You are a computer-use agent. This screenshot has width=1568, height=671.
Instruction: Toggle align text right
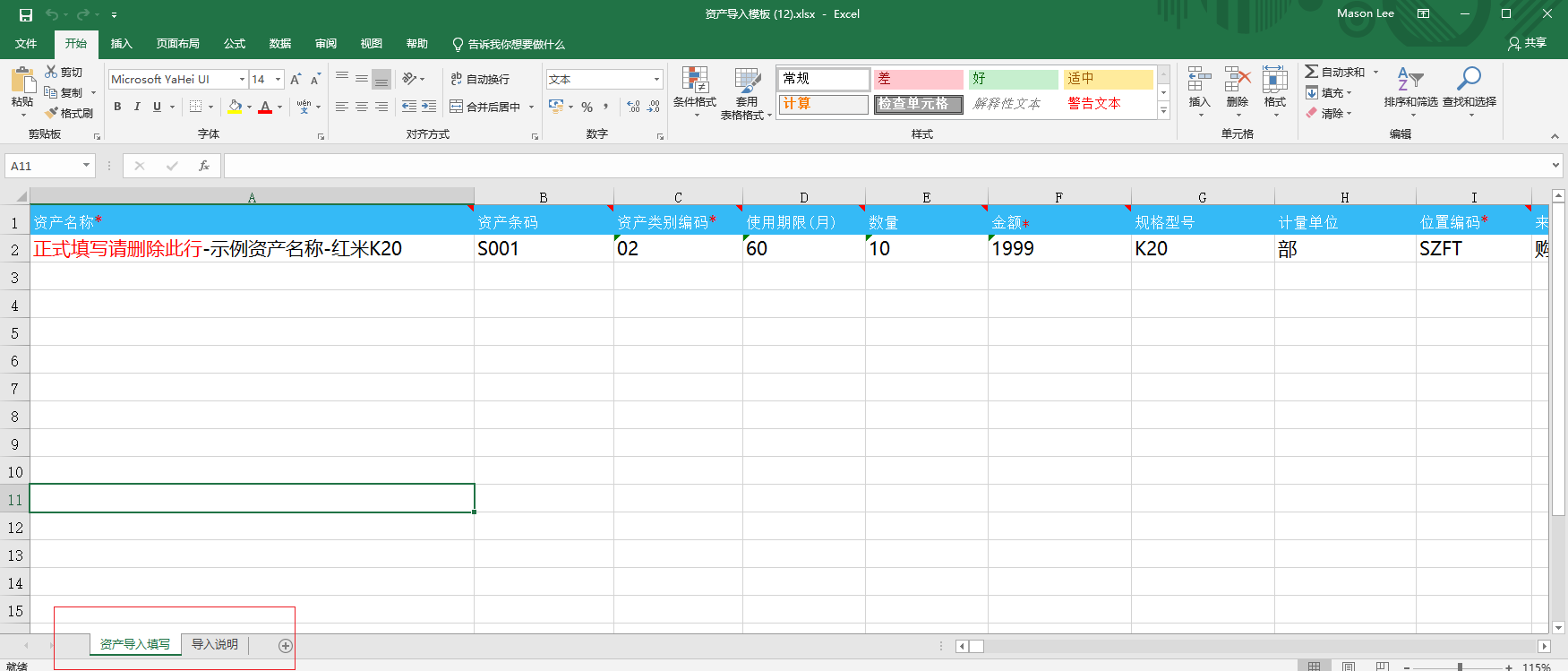(381, 107)
